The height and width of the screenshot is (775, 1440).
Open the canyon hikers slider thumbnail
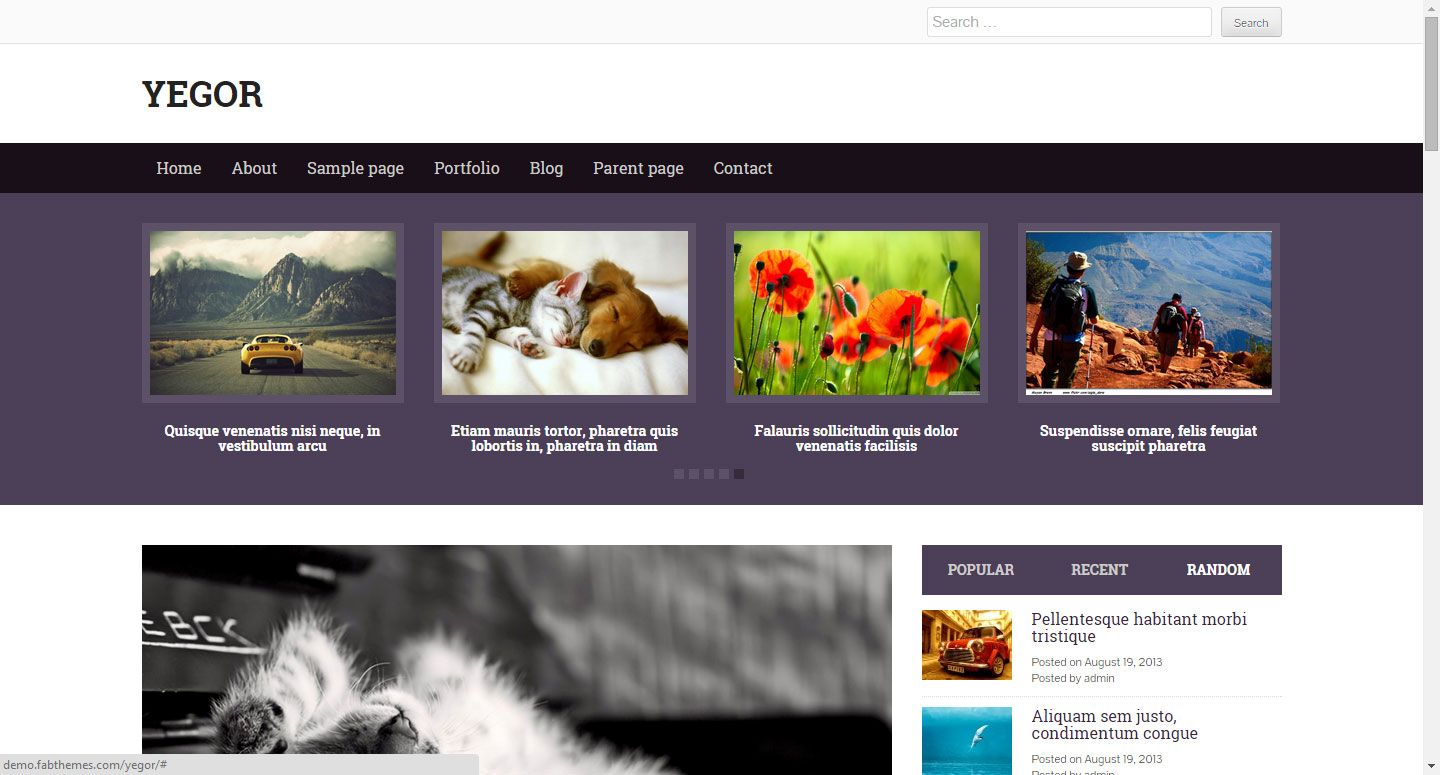[x=1149, y=313]
